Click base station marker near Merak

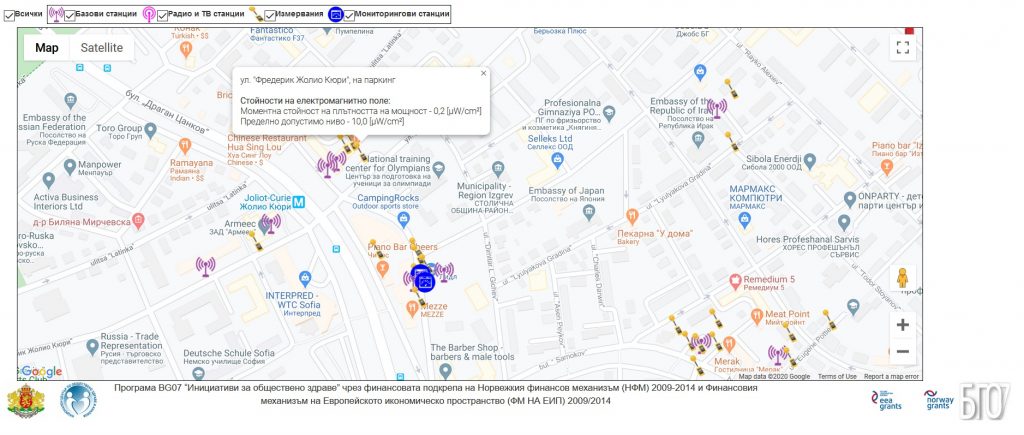pos(701,343)
